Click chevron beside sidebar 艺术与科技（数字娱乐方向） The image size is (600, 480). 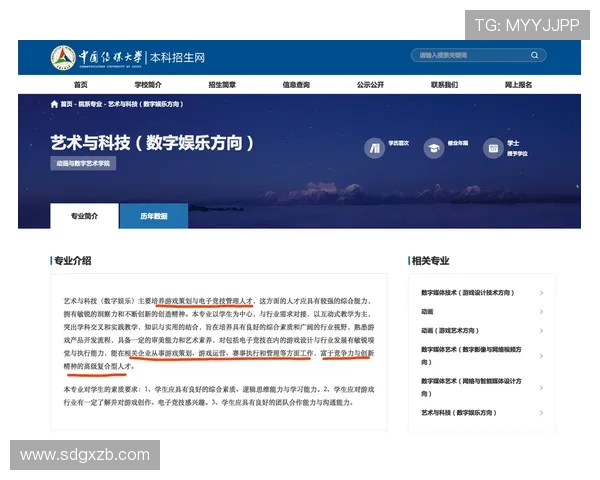pyautogui.click(x=541, y=413)
